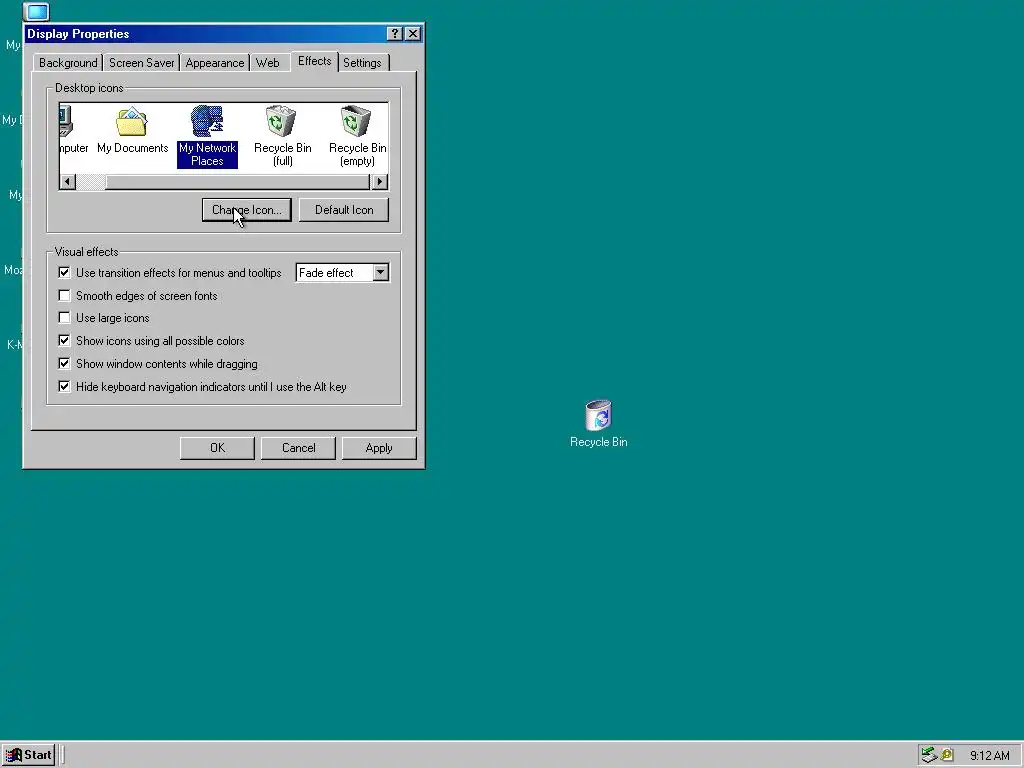
Task: Select the My Documents icon in the list
Action: coord(133,131)
